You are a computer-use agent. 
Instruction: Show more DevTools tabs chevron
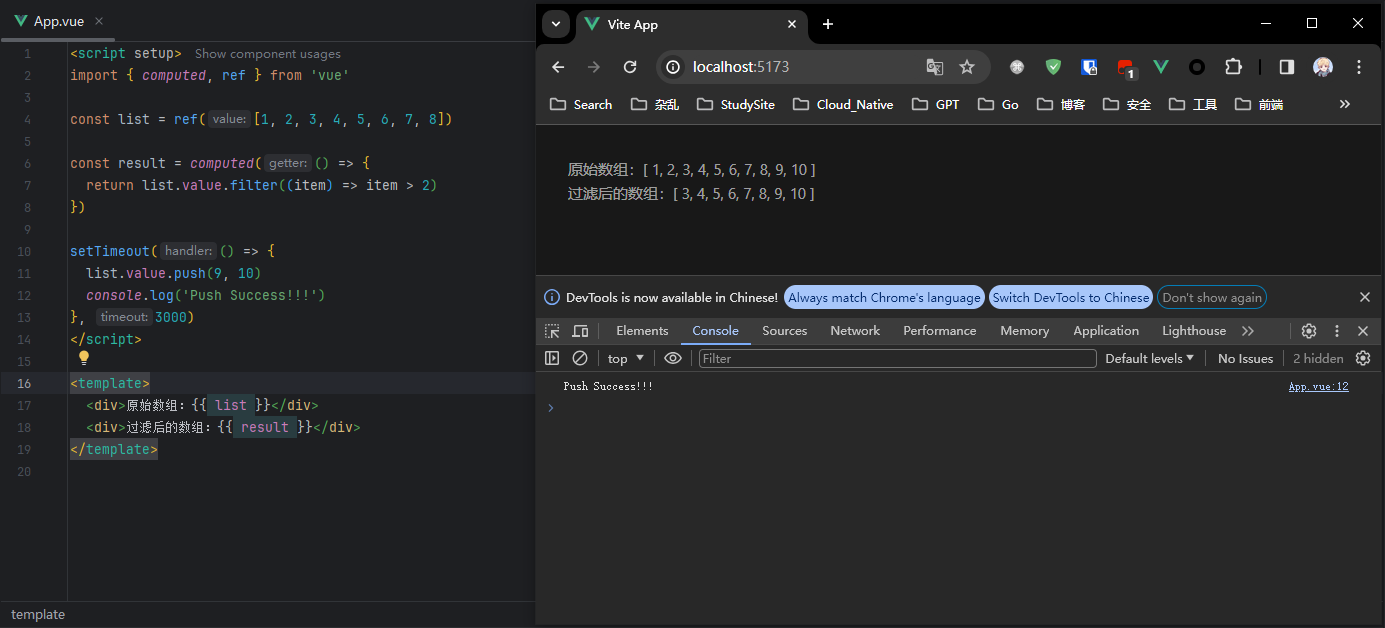(x=1247, y=331)
